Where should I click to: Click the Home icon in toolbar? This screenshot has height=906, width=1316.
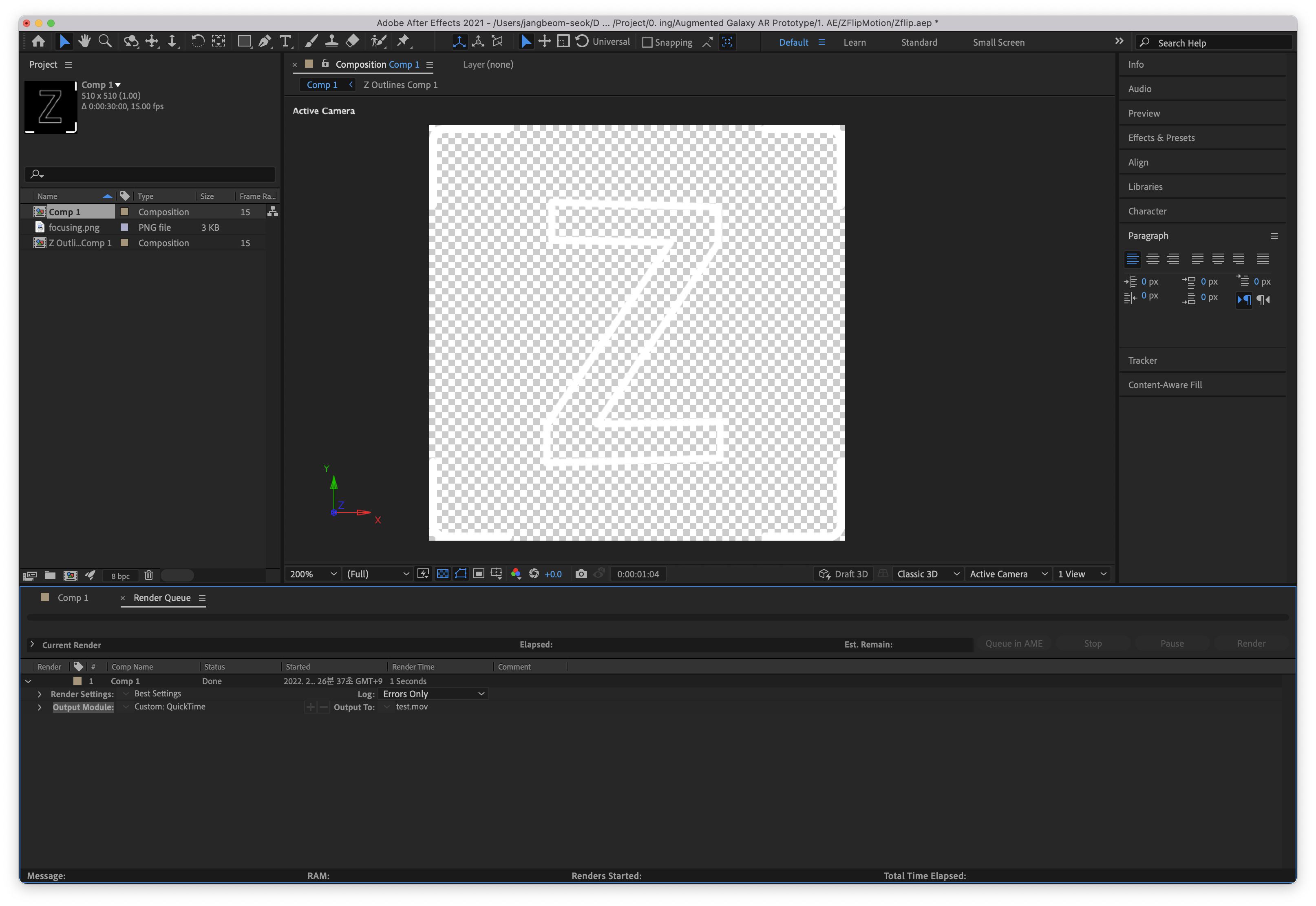pyautogui.click(x=39, y=42)
